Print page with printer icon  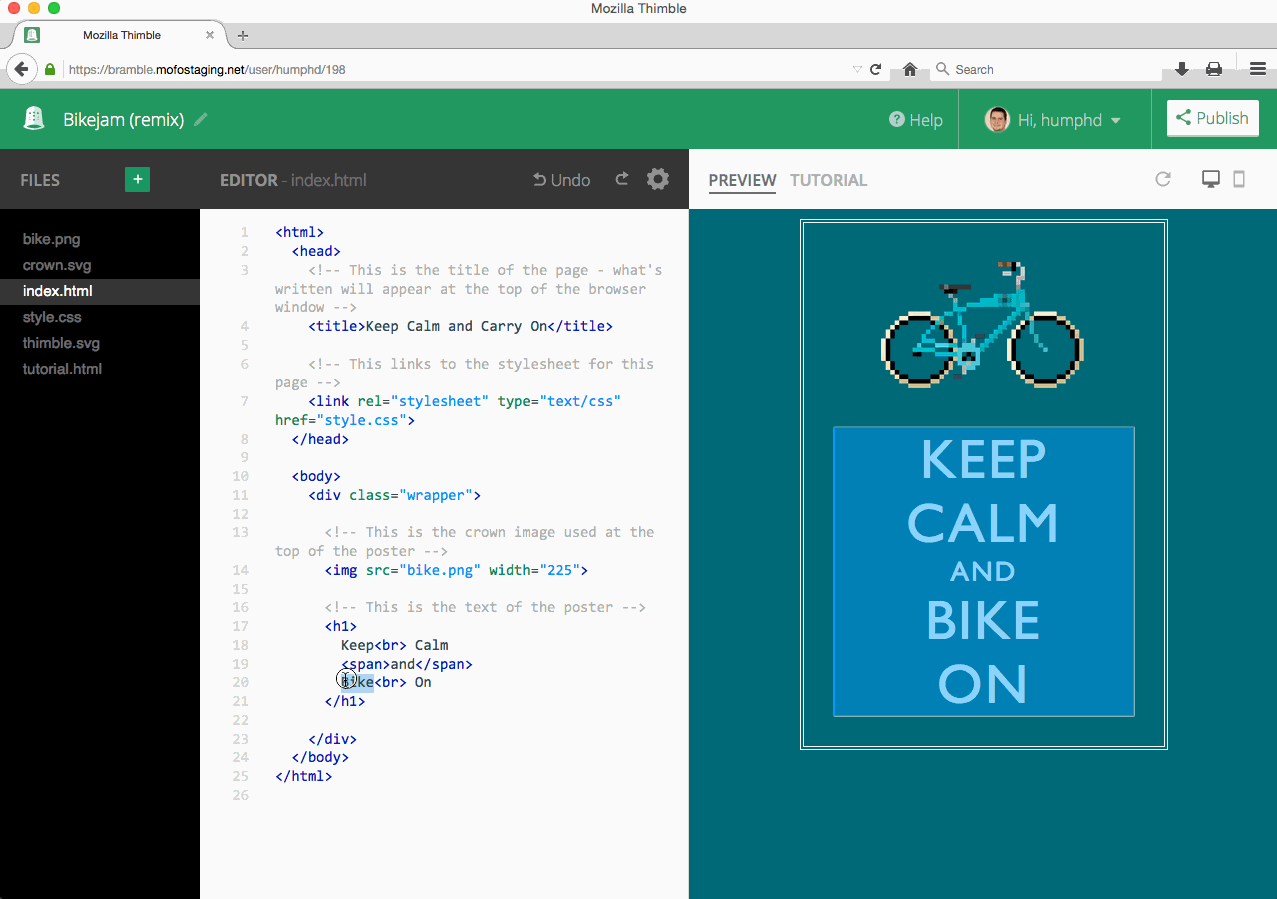(1214, 69)
